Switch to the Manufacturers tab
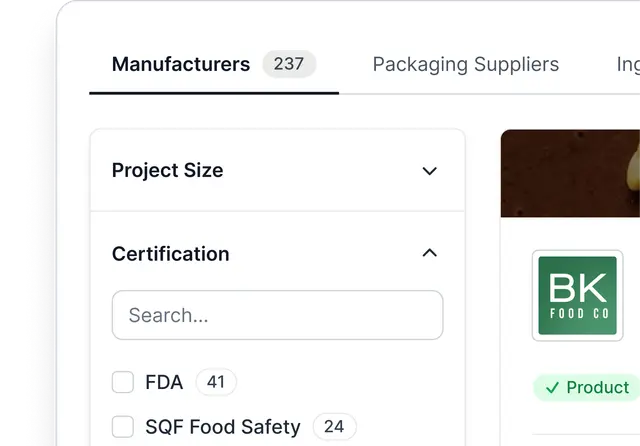Viewport: 640px width, 446px height. point(181,64)
